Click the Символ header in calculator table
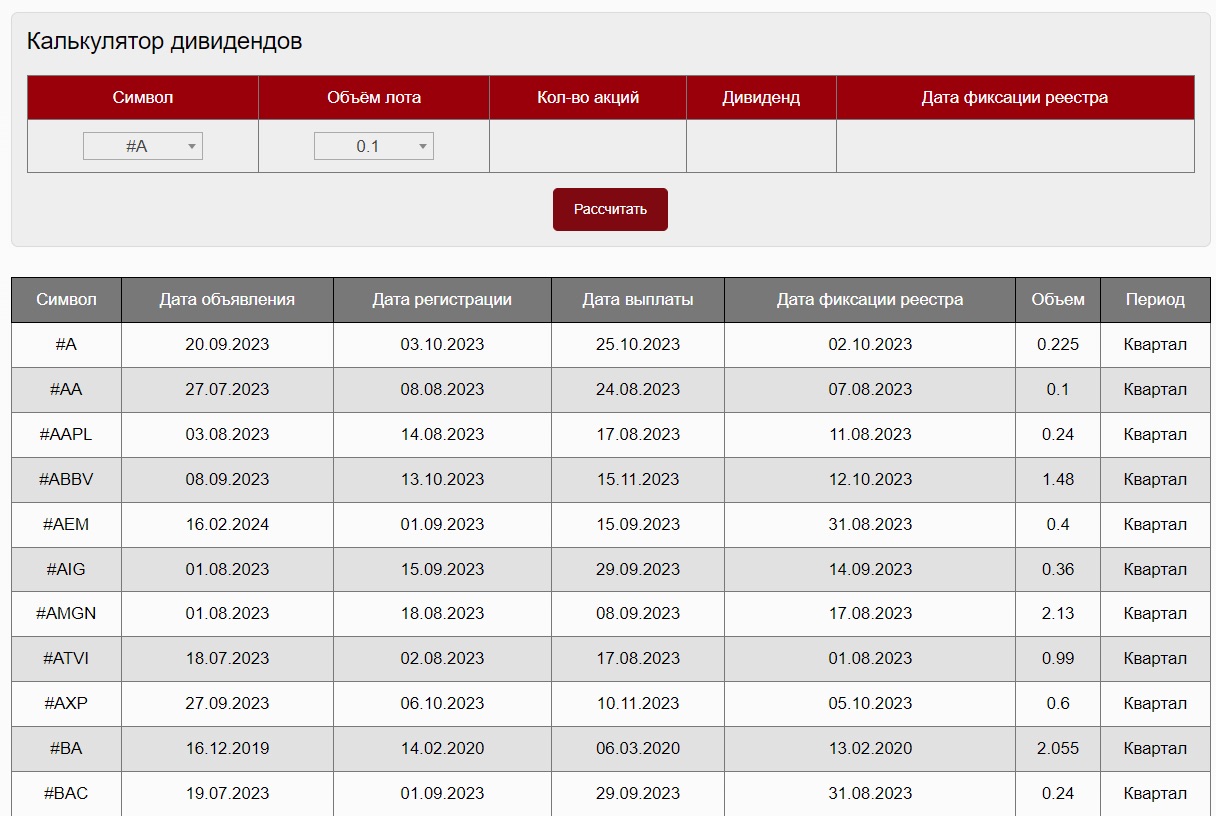Image resolution: width=1216 pixels, height=816 pixels. [143, 98]
